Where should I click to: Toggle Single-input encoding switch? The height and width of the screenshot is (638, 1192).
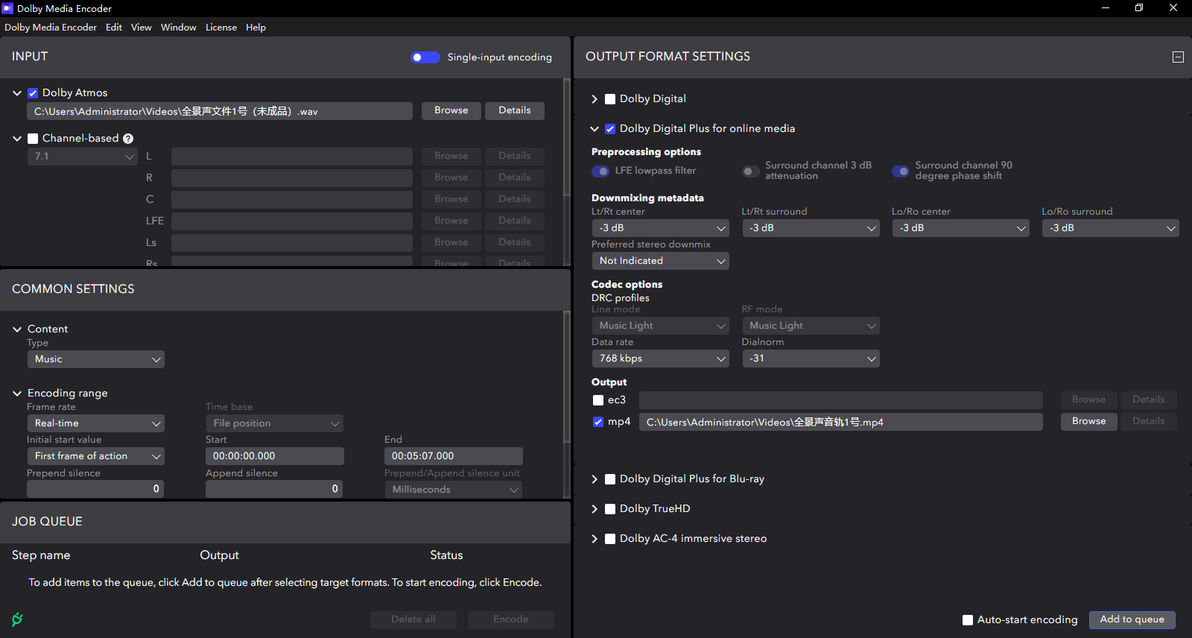click(425, 57)
